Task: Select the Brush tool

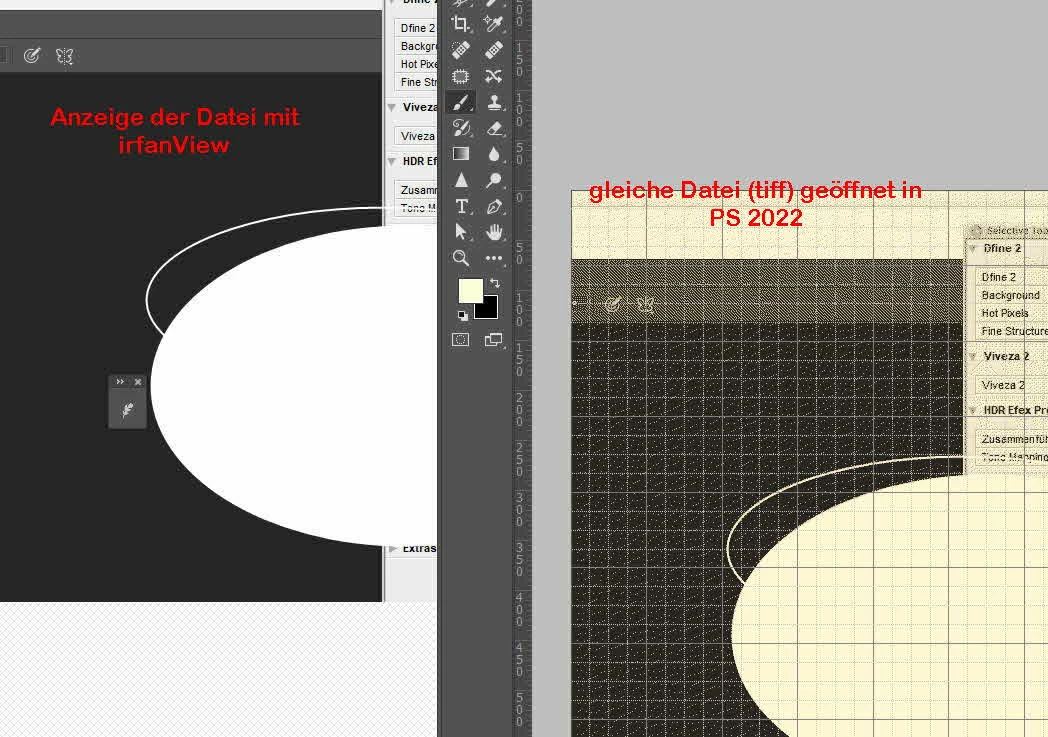Action: coord(461,102)
